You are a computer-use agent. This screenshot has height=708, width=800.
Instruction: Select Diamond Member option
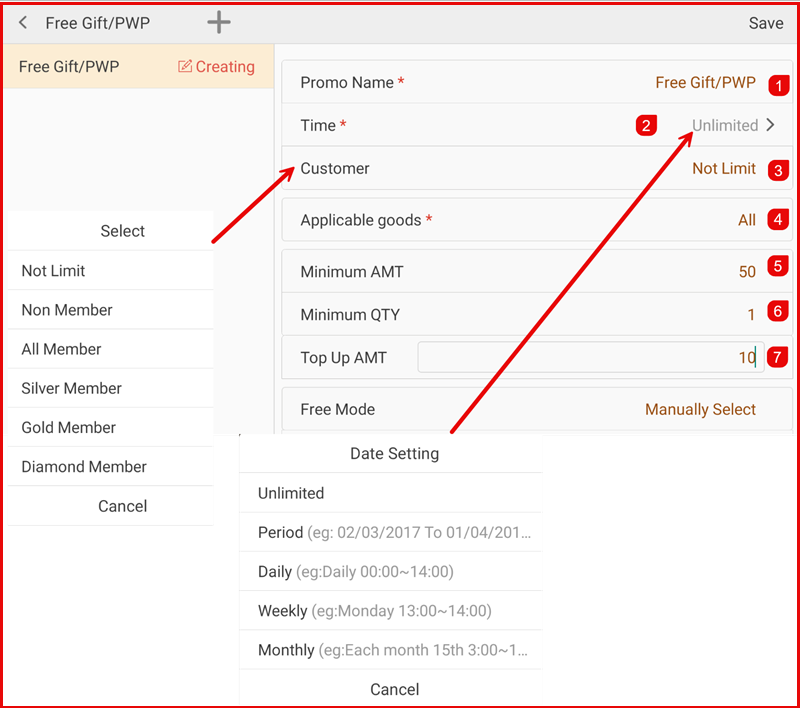[x=84, y=466]
